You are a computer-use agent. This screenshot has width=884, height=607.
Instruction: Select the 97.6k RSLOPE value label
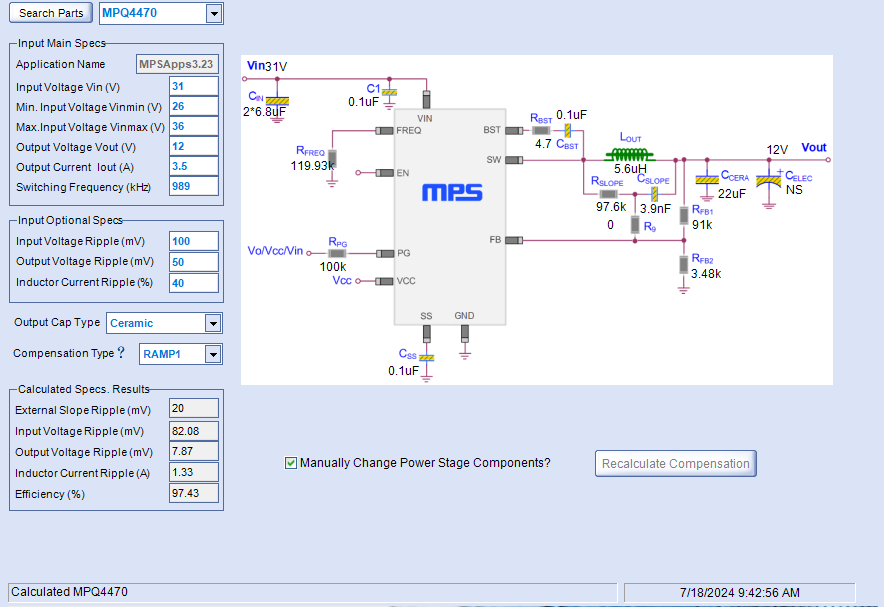coord(611,207)
